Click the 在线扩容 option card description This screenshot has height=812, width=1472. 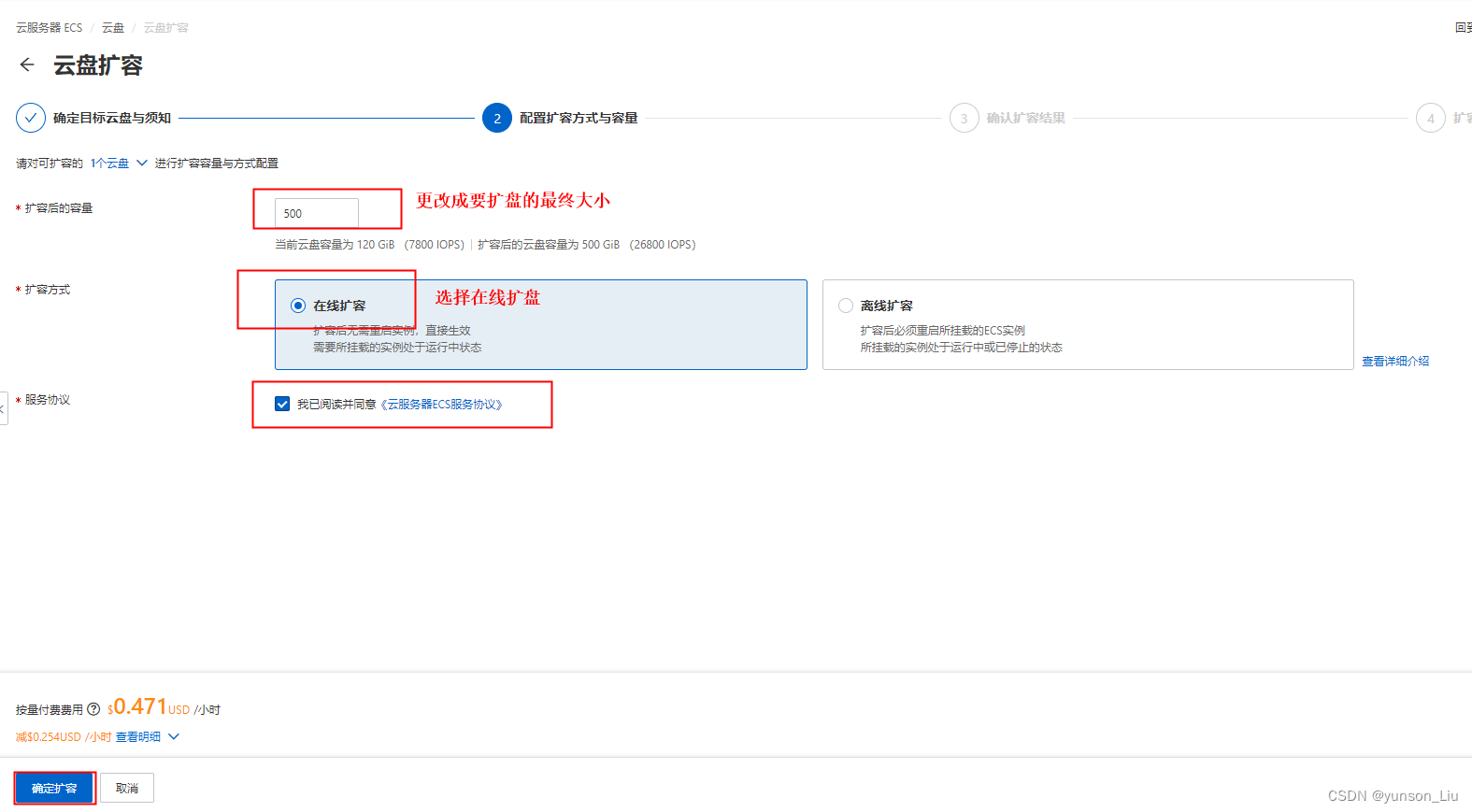(x=397, y=339)
